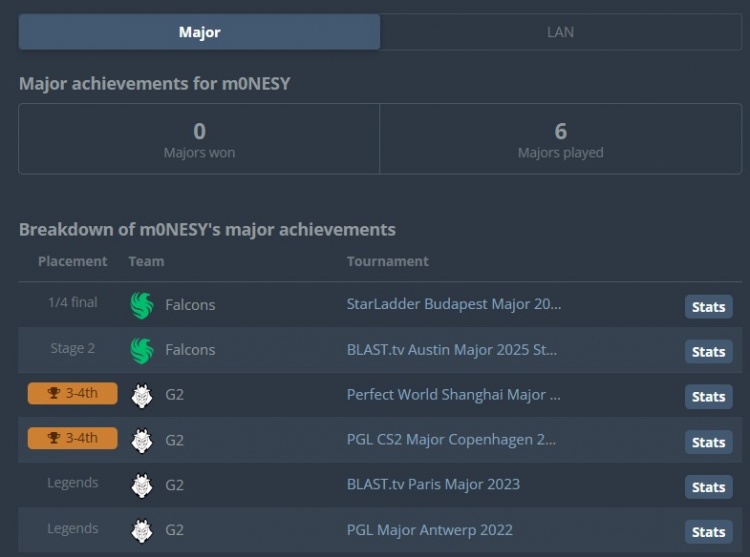Click the Majors played count box
The image size is (750, 557).
[561, 139]
